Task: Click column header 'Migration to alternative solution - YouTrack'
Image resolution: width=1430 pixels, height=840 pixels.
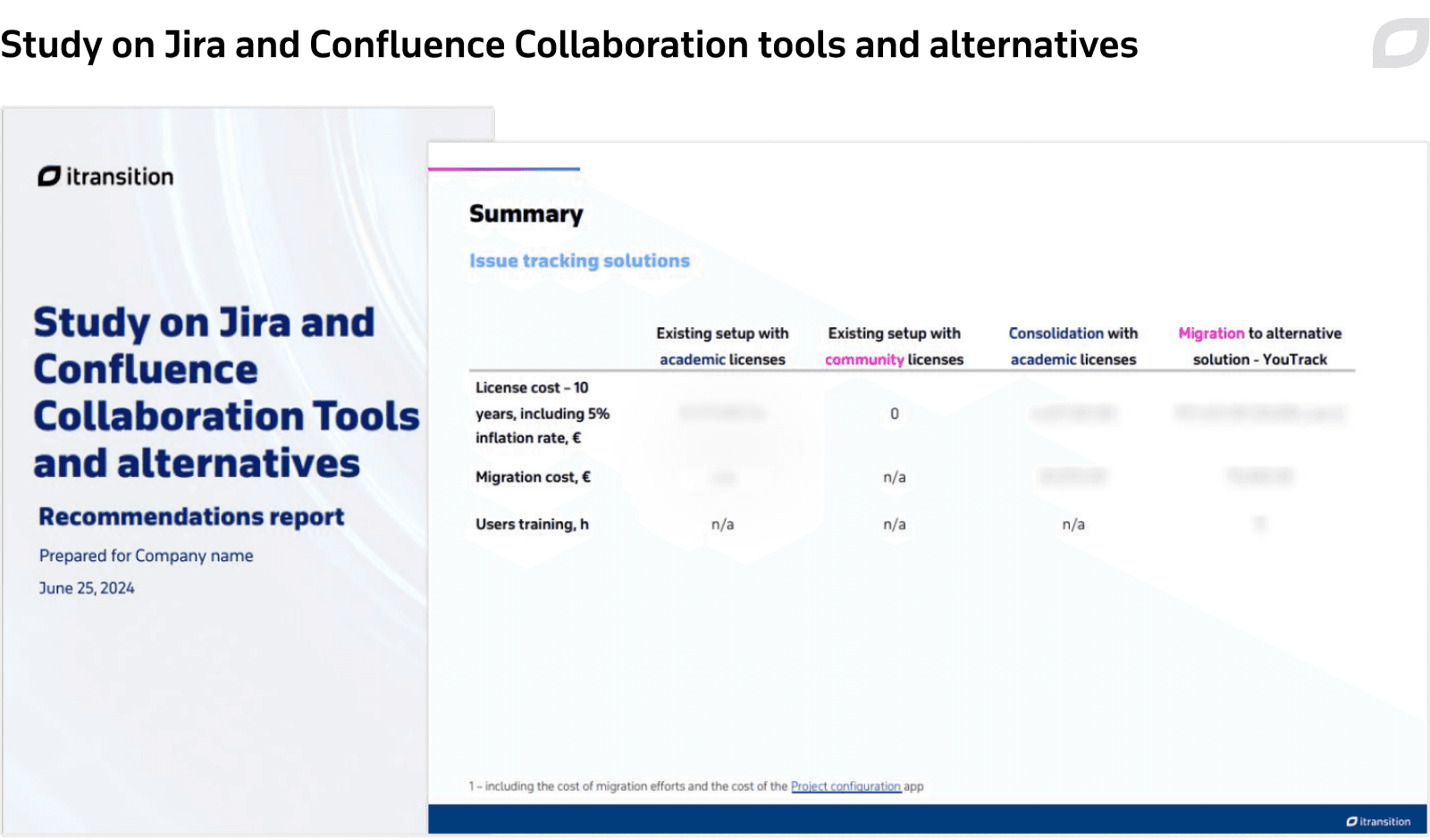Action: click(1260, 346)
